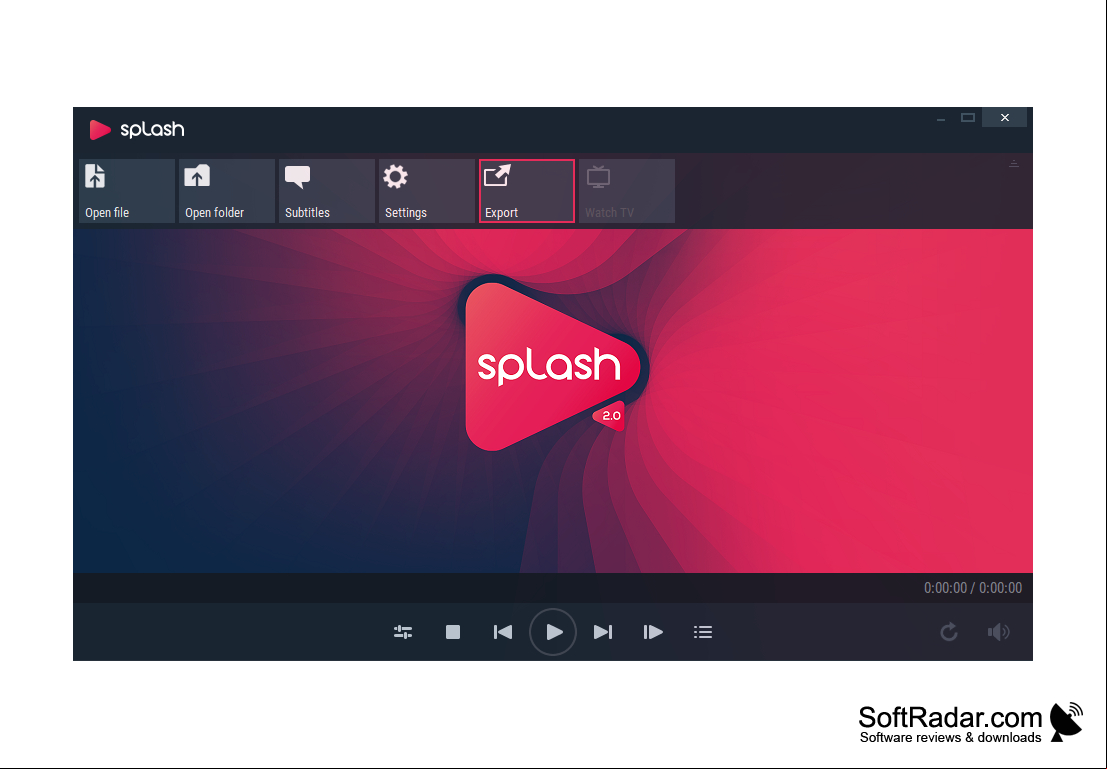Screen dimensions: 1107x769
Task: Toggle the repeat loop icon
Action: click(949, 631)
